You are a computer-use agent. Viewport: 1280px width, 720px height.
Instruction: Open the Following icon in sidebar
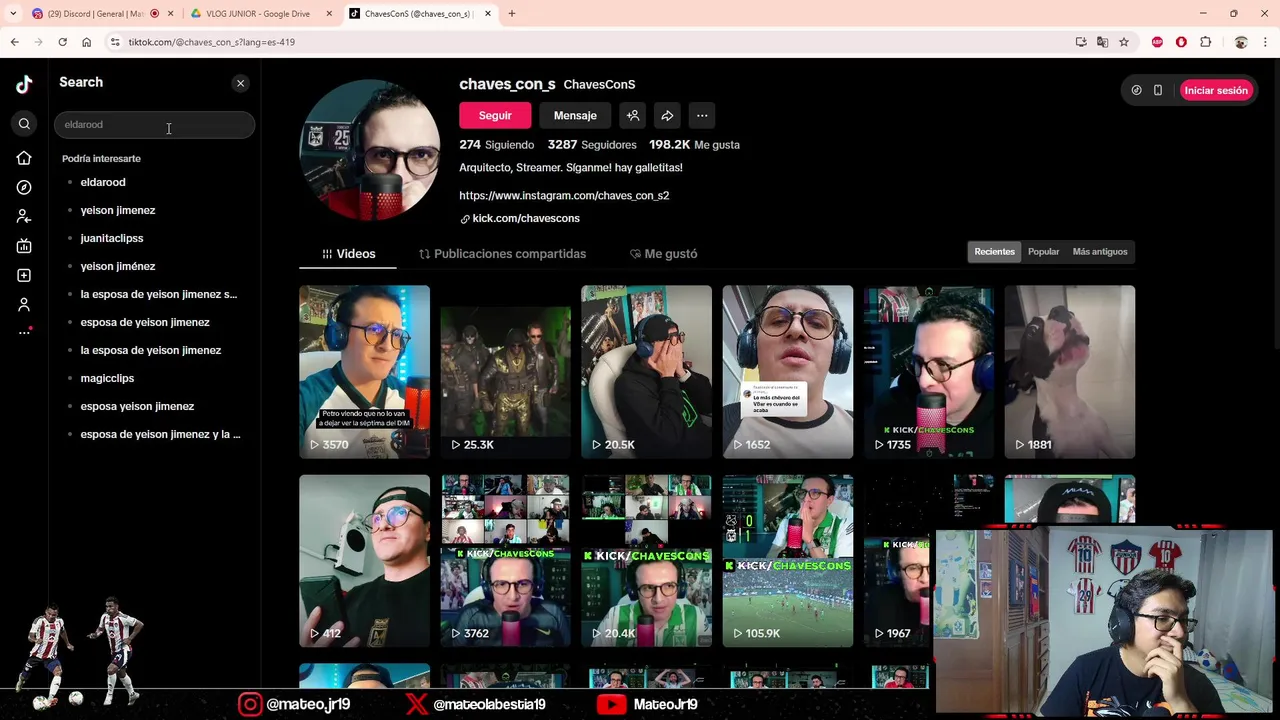click(24, 216)
